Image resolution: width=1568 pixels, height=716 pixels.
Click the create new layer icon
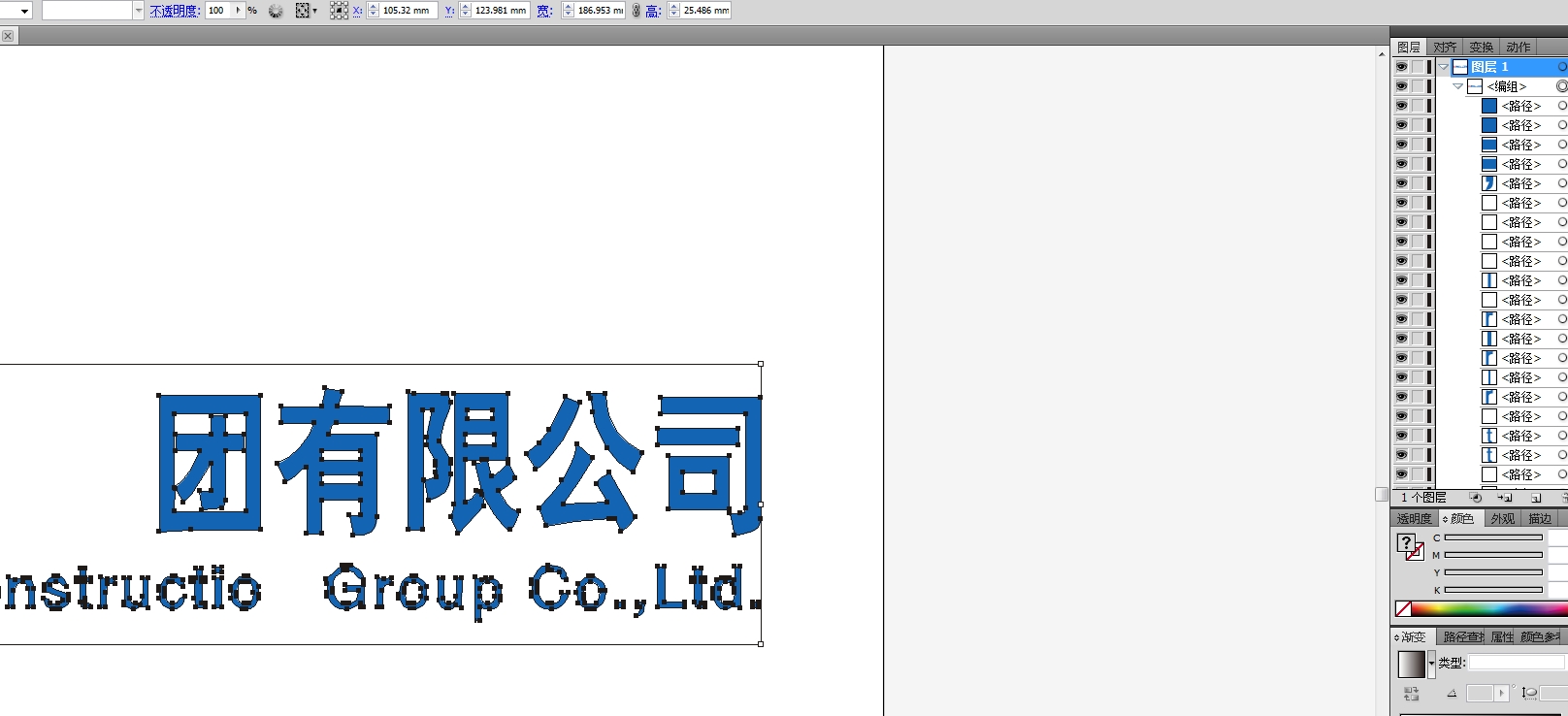(1536, 498)
